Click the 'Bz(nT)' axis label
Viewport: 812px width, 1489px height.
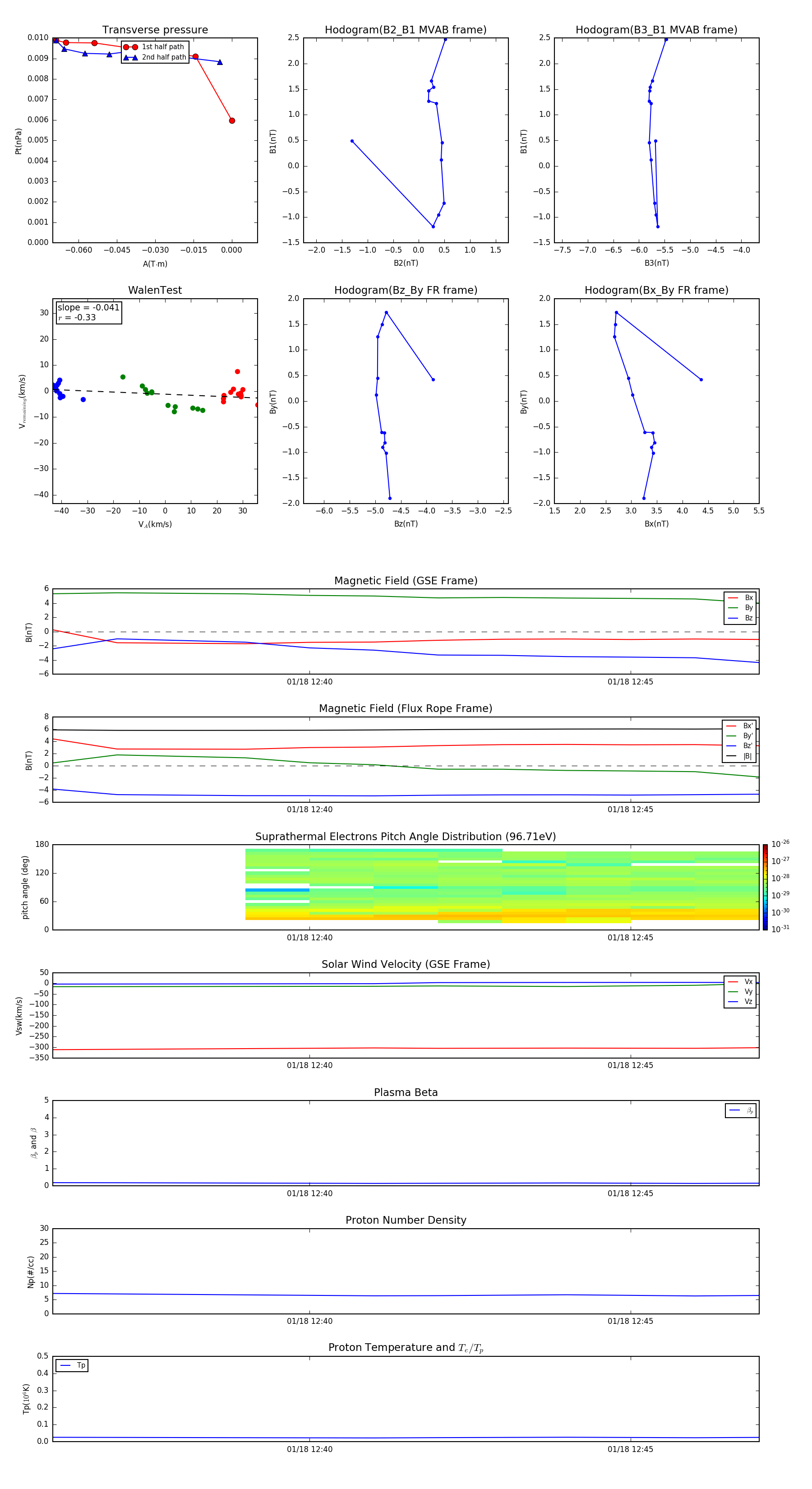pos(406,524)
